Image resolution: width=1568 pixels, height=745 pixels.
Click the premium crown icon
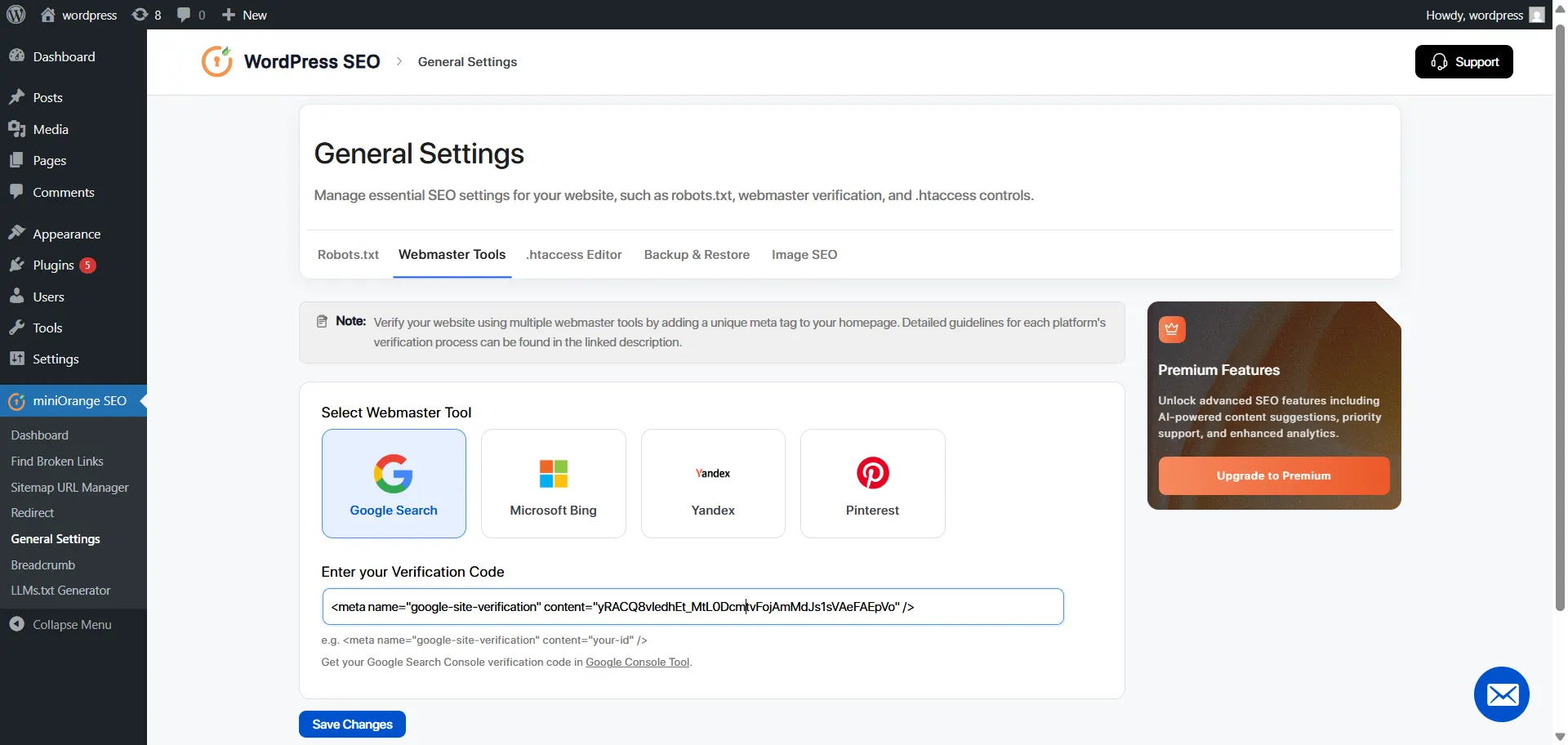click(1172, 329)
